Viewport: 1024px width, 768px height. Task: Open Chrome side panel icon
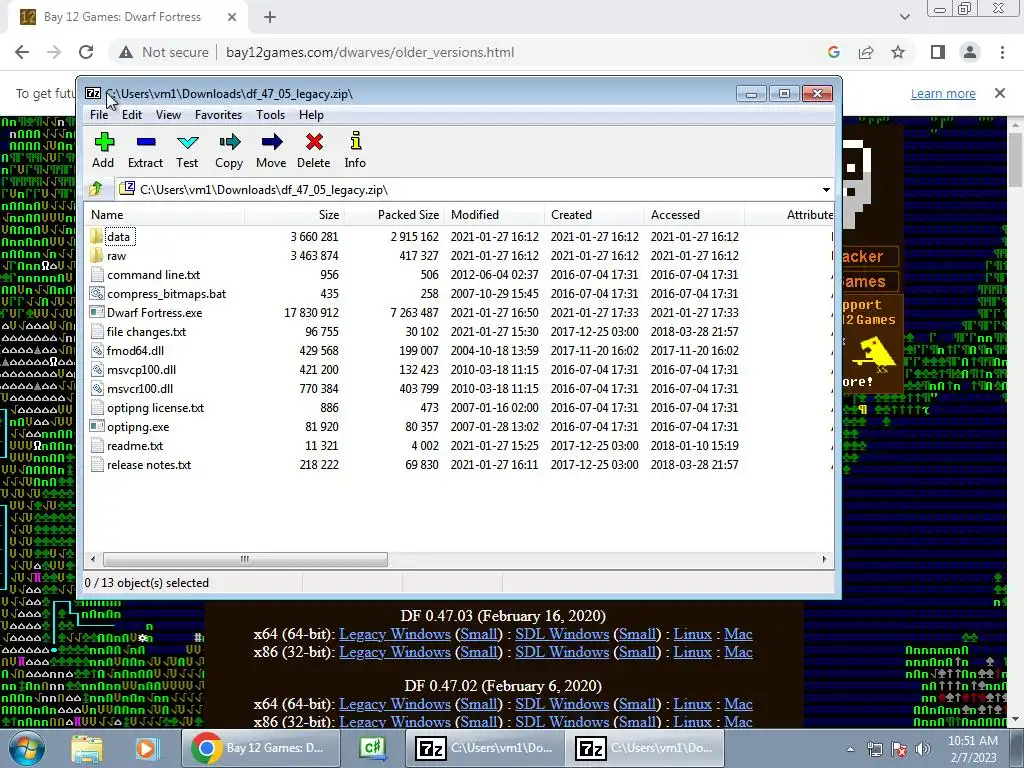tap(938, 52)
